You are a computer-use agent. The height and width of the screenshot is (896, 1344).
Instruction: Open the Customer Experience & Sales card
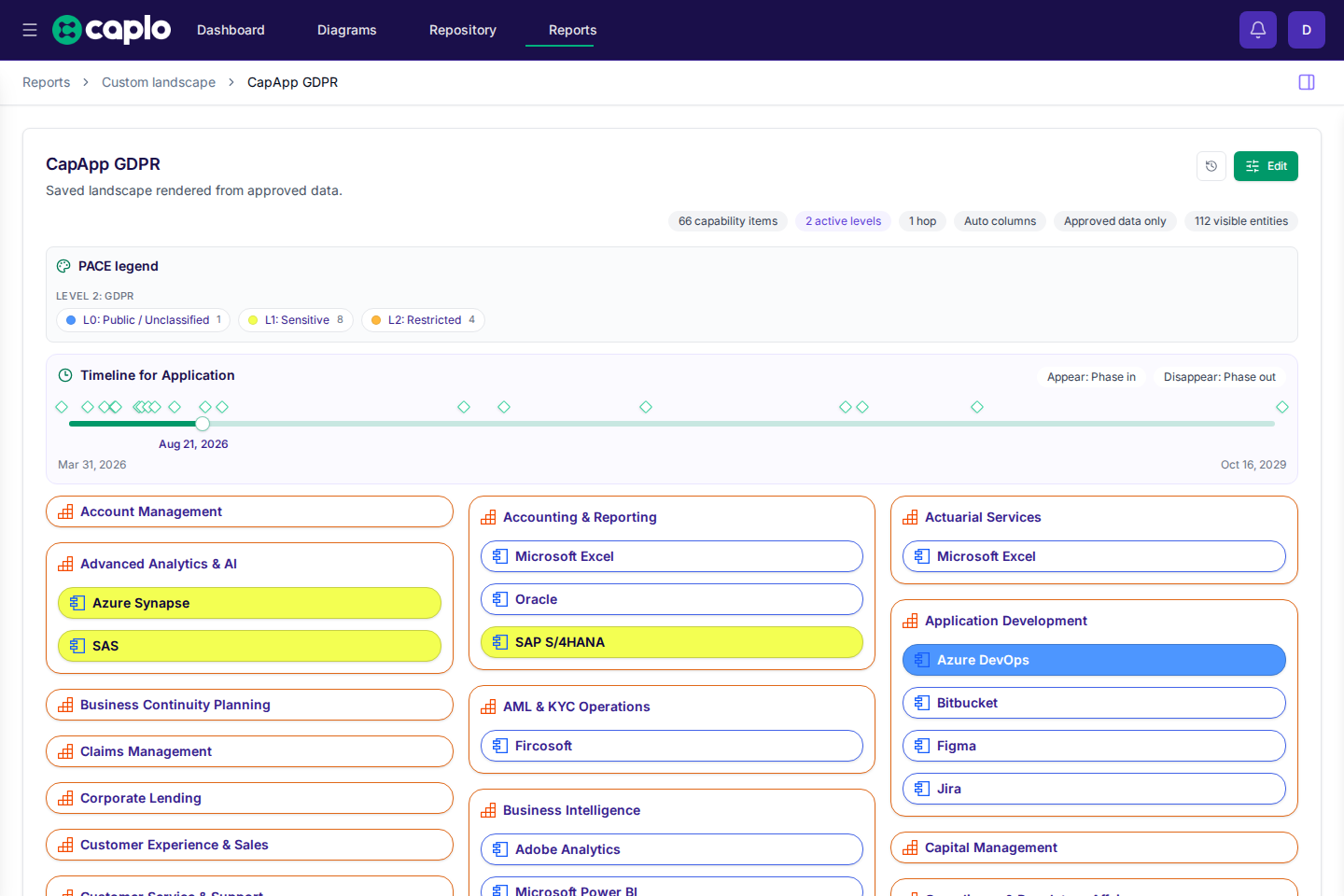click(x=249, y=845)
